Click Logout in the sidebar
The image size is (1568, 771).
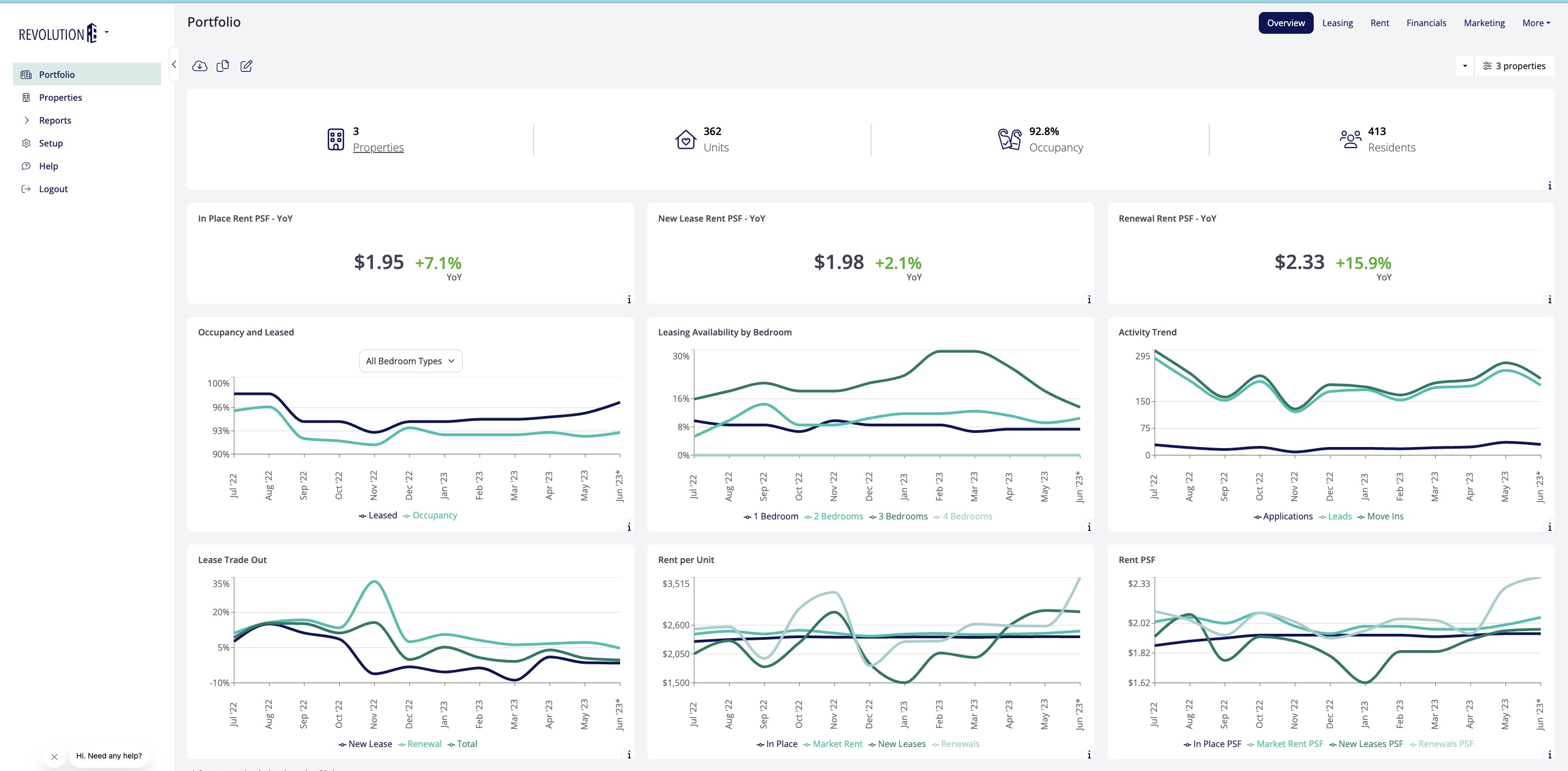pos(53,189)
